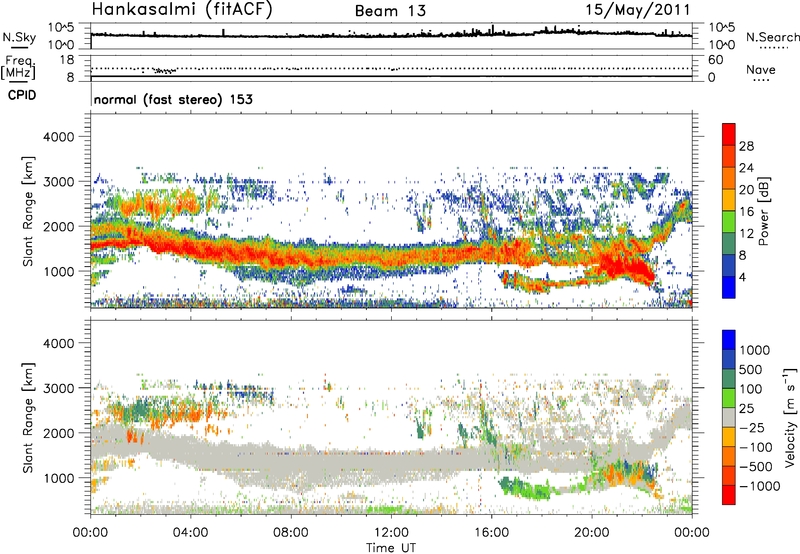Click 'normal (fast stereo) 153' text
The width and height of the screenshot is (800, 554).
(173, 99)
